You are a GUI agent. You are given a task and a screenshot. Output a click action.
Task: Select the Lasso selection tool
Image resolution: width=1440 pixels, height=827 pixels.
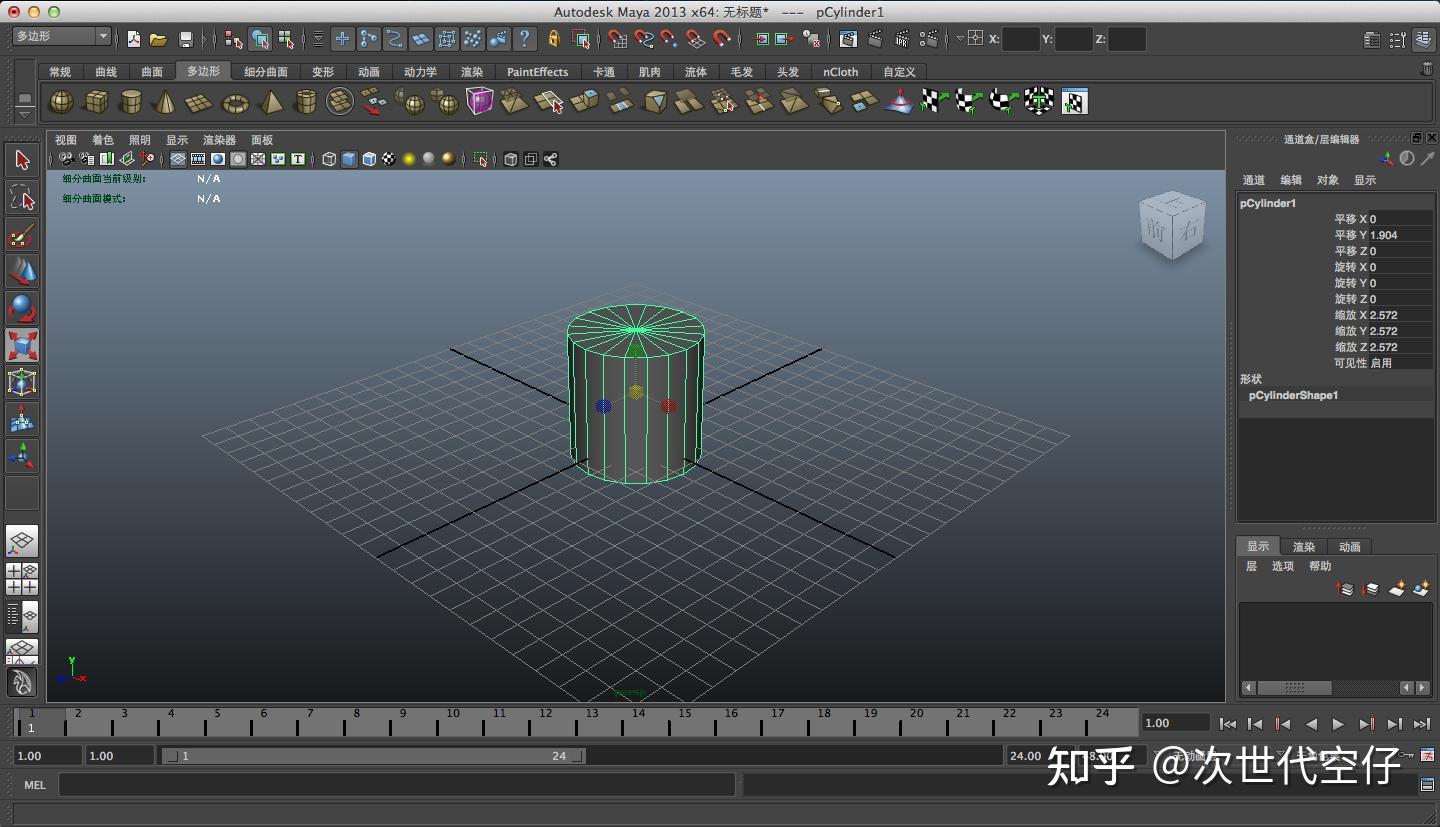pos(22,197)
